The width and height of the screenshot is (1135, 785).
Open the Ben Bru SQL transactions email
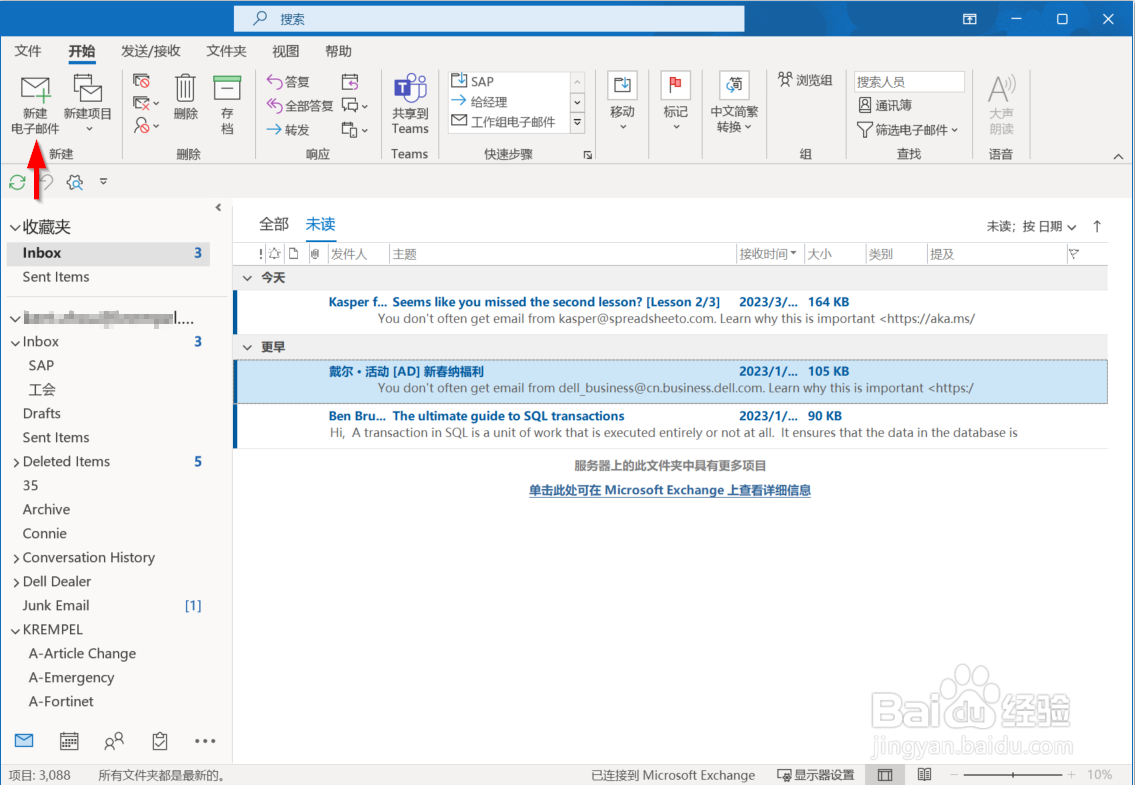click(671, 424)
